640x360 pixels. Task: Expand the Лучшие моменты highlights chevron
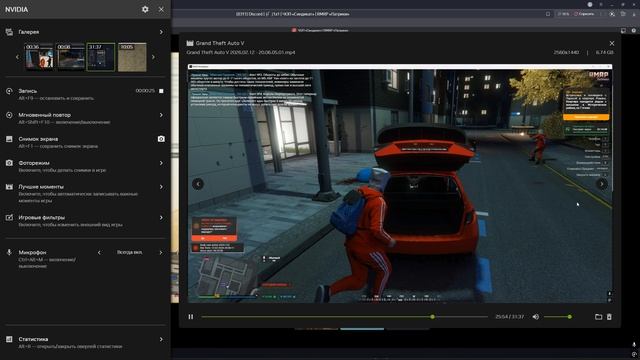pyautogui.click(x=161, y=187)
